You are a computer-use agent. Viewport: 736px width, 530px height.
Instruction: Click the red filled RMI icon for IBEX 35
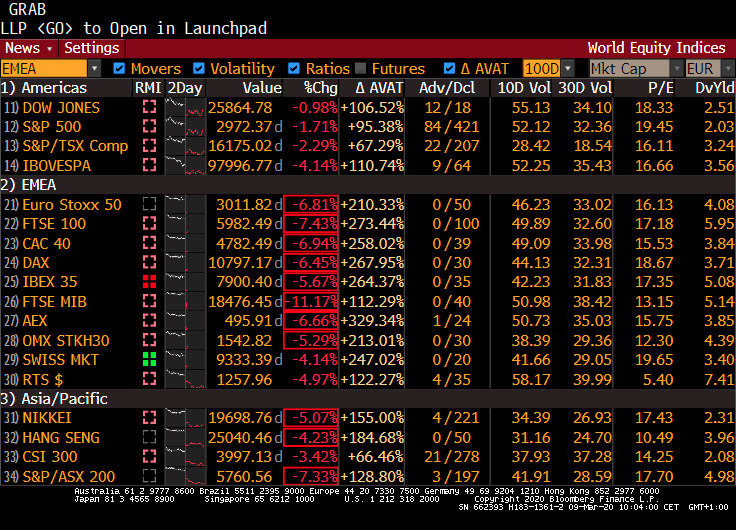pyautogui.click(x=149, y=282)
